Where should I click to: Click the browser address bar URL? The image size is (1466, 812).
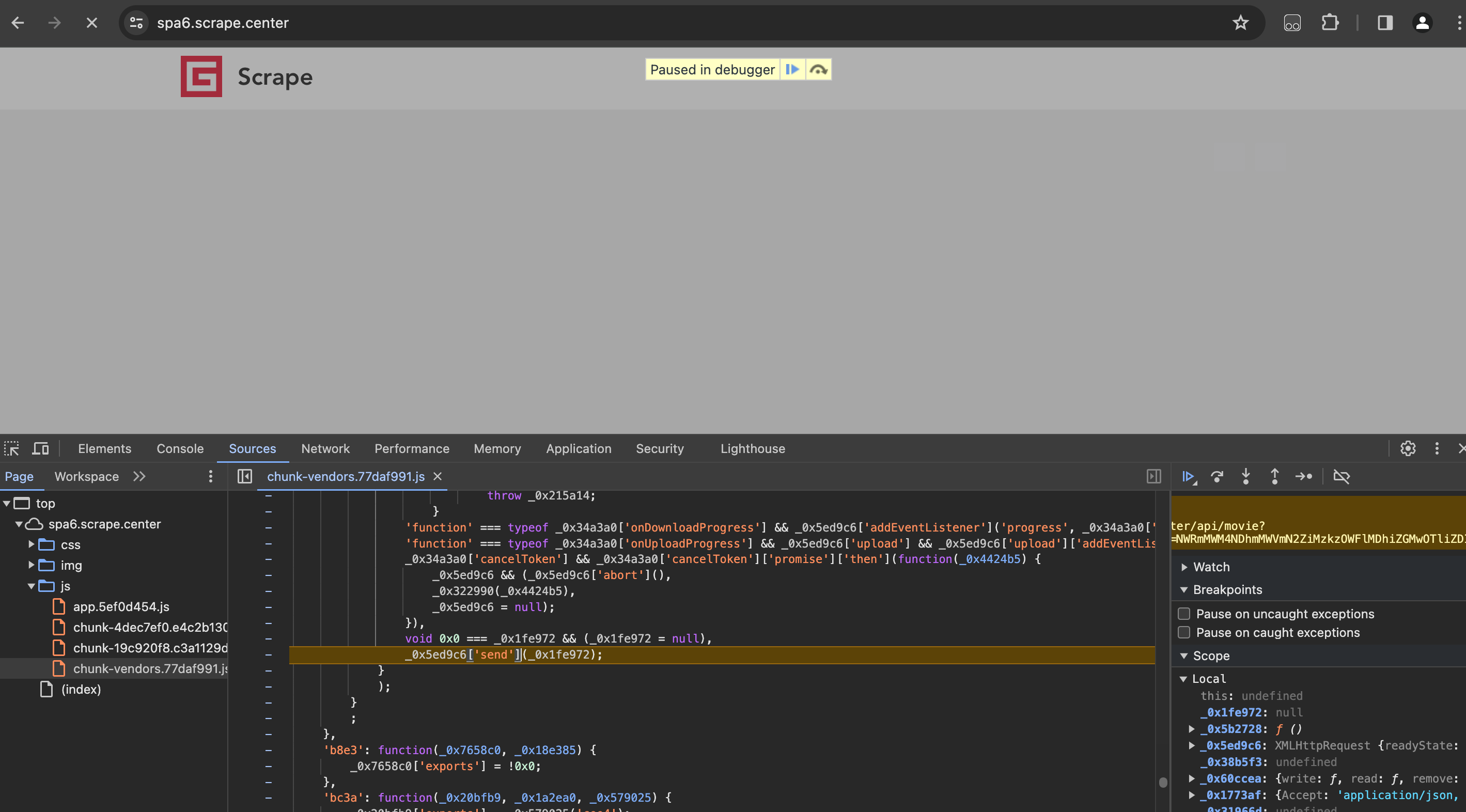click(x=223, y=23)
